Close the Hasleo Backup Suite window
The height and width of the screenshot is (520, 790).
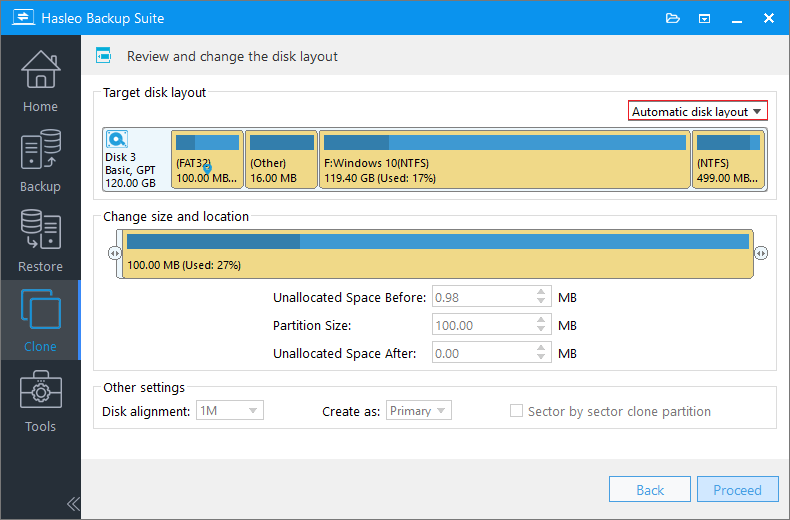pos(769,19)
